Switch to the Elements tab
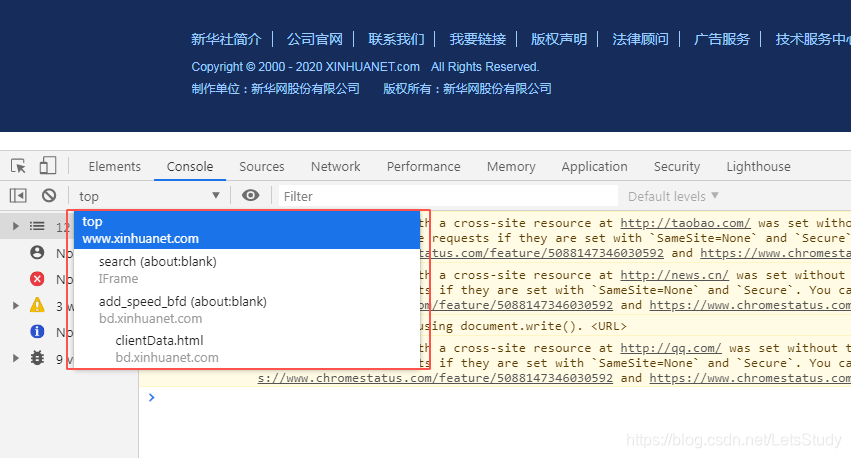This screenshot has height=458, width=851. pyautogui.click(x=115, y=167)
